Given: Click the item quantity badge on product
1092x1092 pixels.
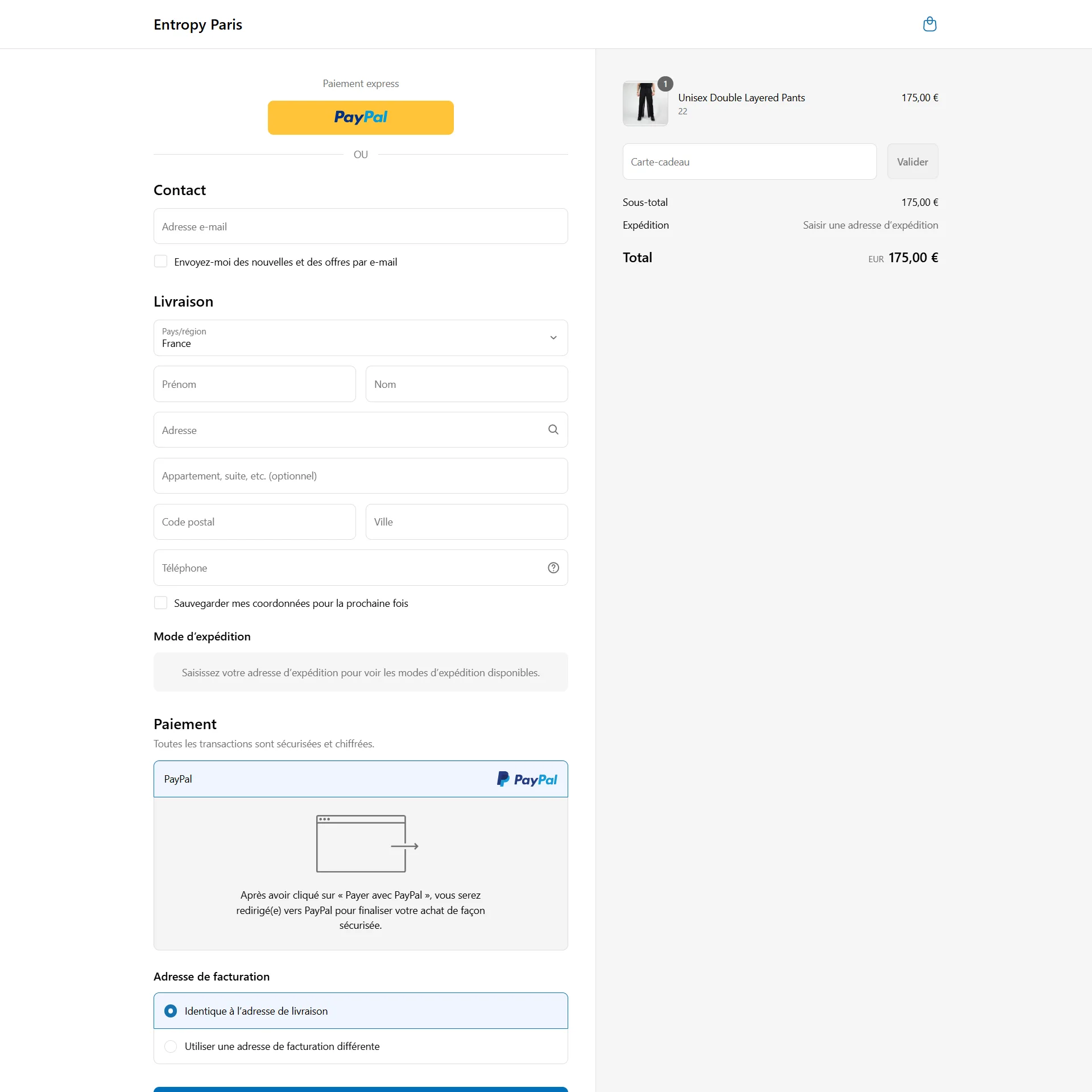Looking at the screenshot, I should (x=665, y=84).
